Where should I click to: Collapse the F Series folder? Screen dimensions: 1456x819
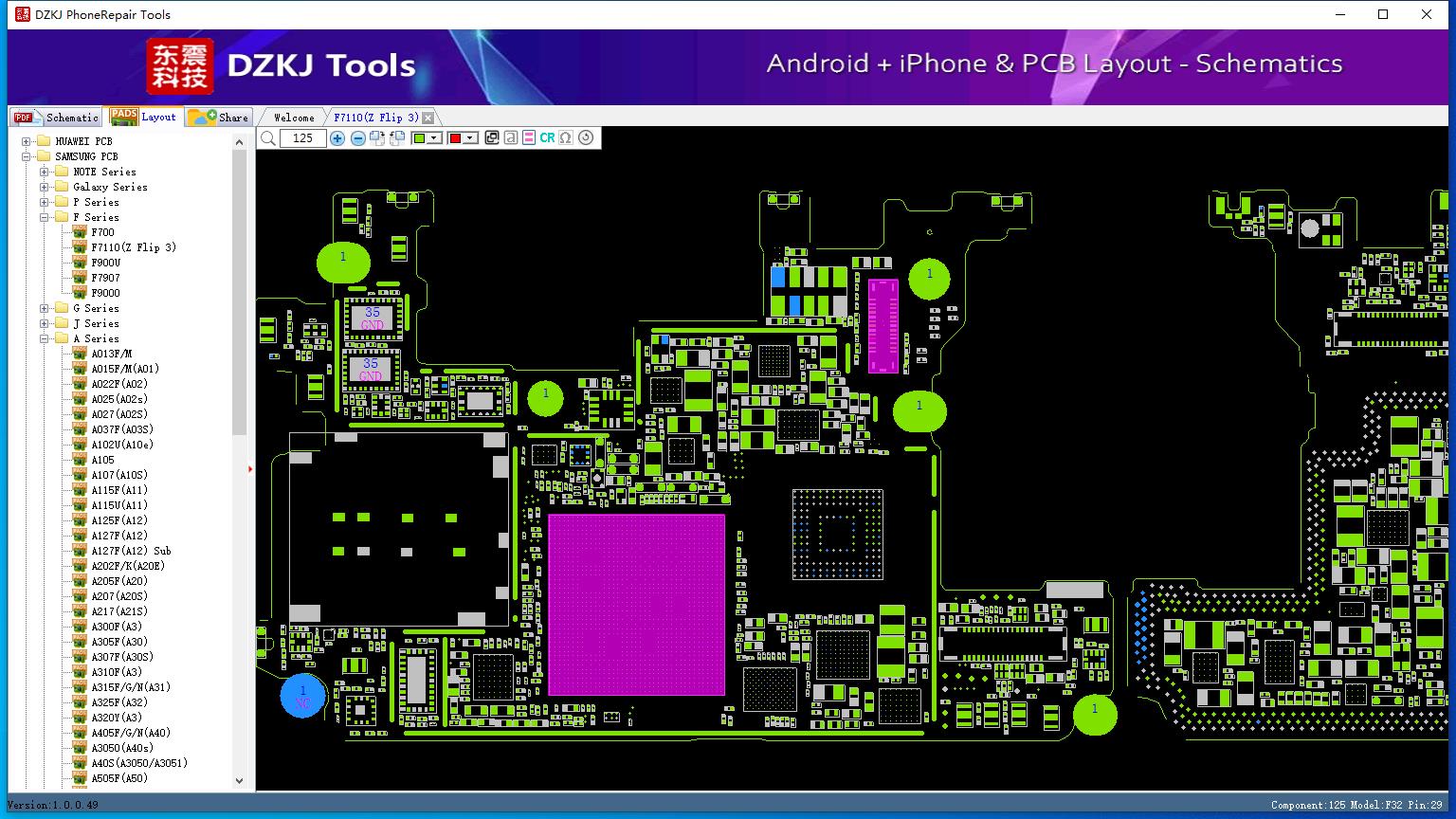[x=45, y=217]
